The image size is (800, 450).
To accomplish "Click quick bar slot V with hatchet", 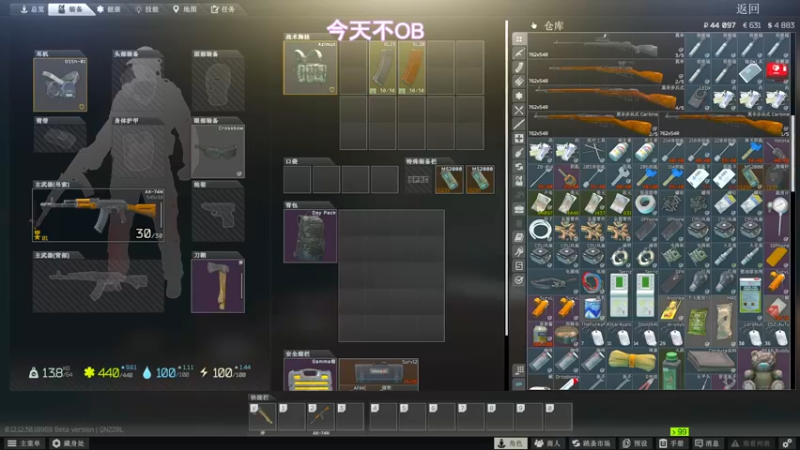I will [263, 416].
